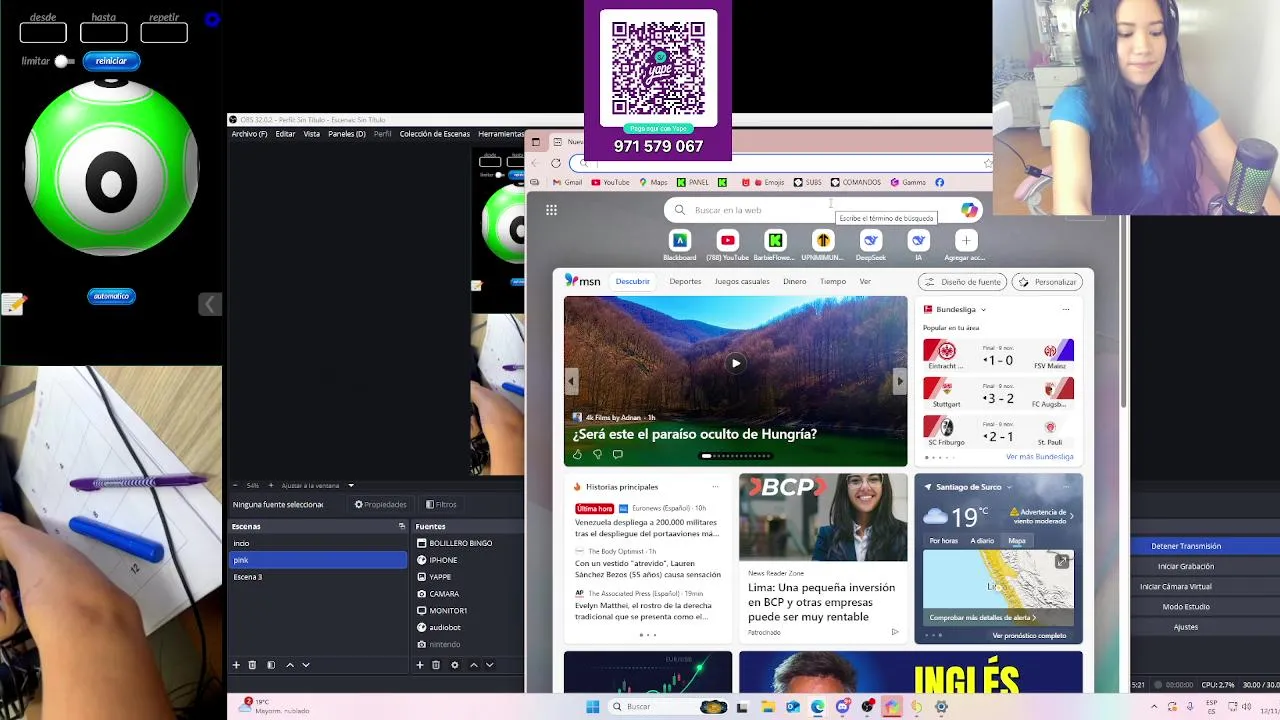Click Personalizar on MSN page
This screenshot has width=1280, height=720.
click(x=1049, y=282)
